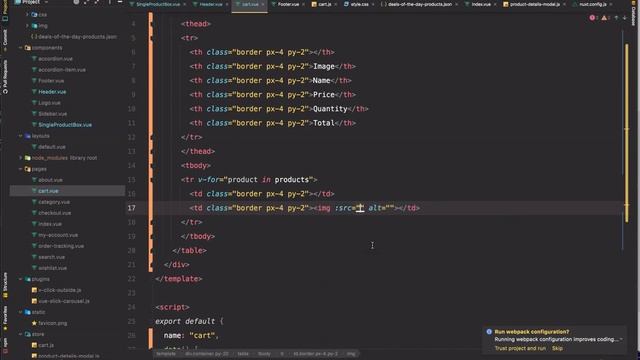Open the npm tool window
Image resolution: width=640 pixels, height=360 pixels.
5,345
